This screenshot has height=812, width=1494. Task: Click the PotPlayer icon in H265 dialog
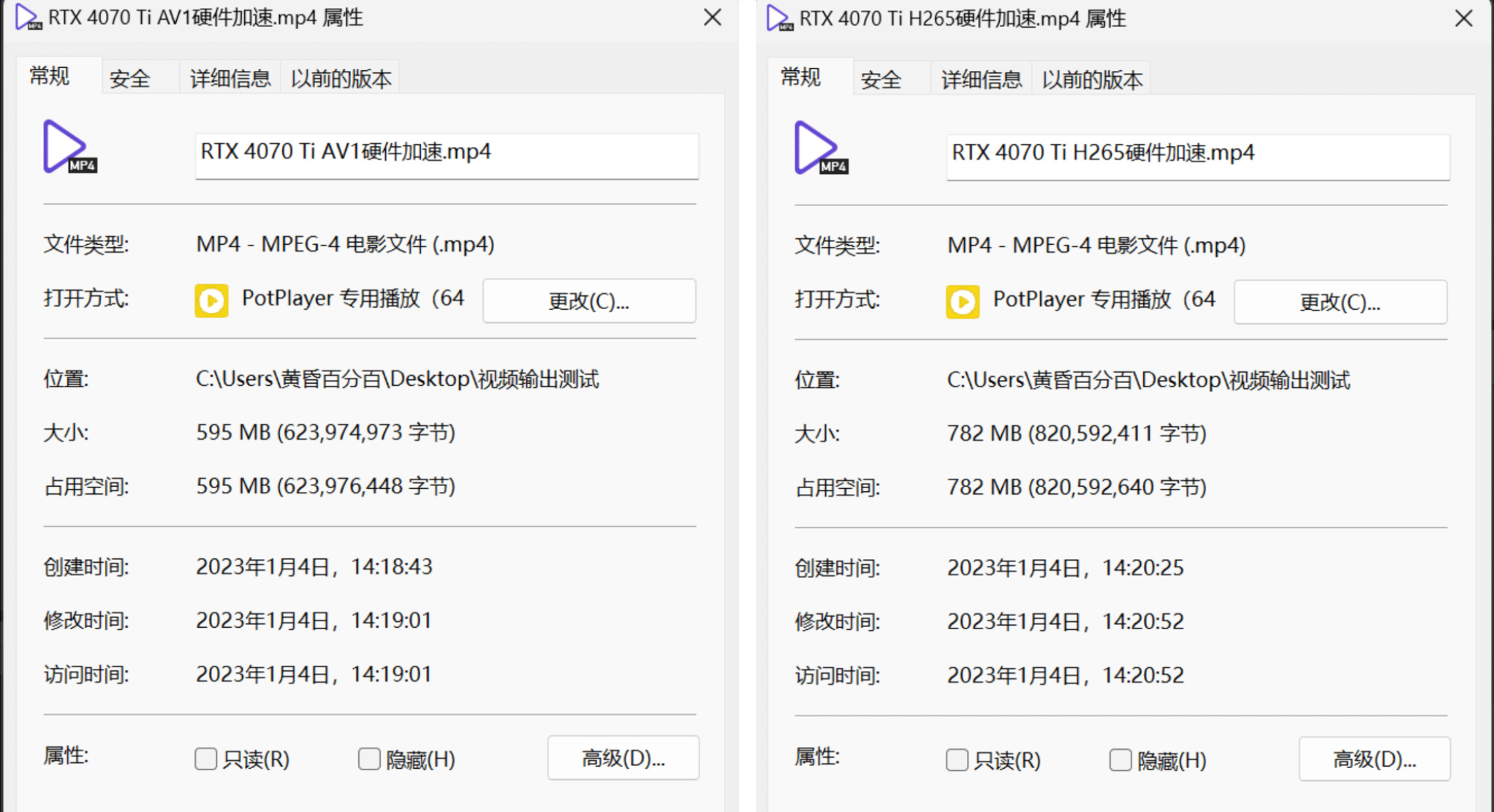[963, 302]
